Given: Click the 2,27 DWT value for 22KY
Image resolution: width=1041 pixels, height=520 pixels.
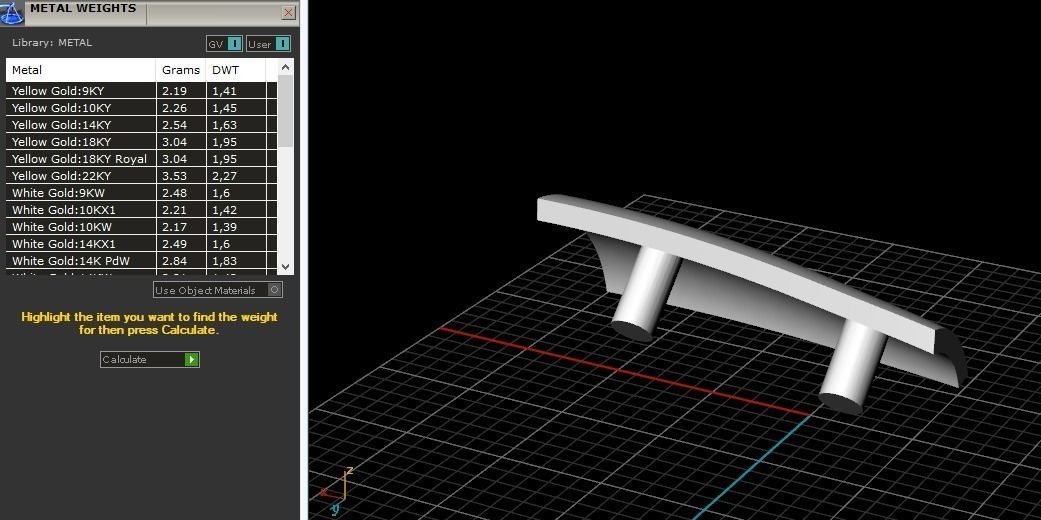Looking at the screenshot, I should [x=224, y=176].
